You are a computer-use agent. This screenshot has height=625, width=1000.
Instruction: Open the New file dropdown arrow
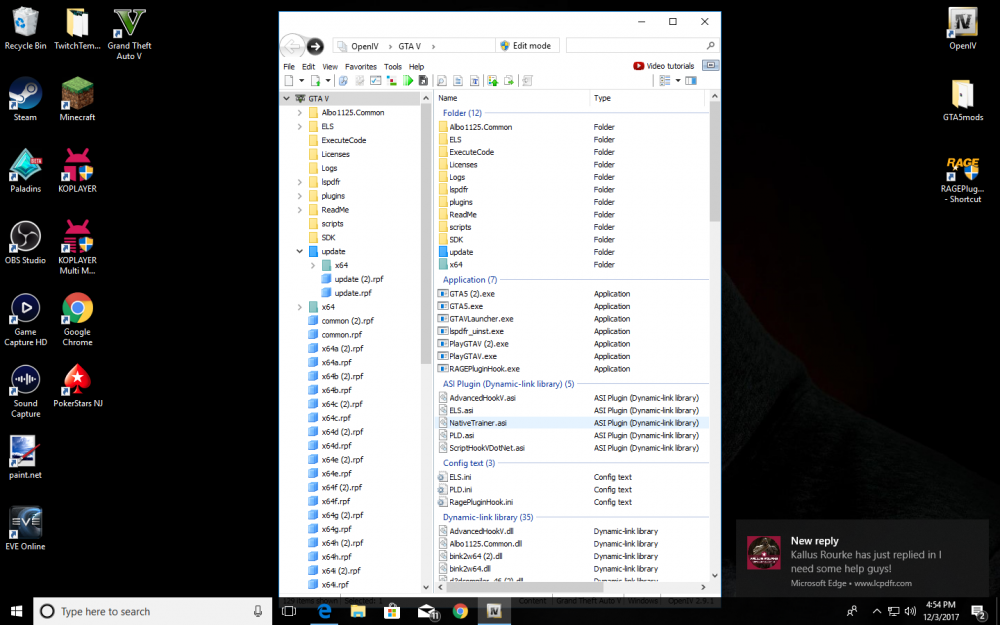(x=301, y=81)
